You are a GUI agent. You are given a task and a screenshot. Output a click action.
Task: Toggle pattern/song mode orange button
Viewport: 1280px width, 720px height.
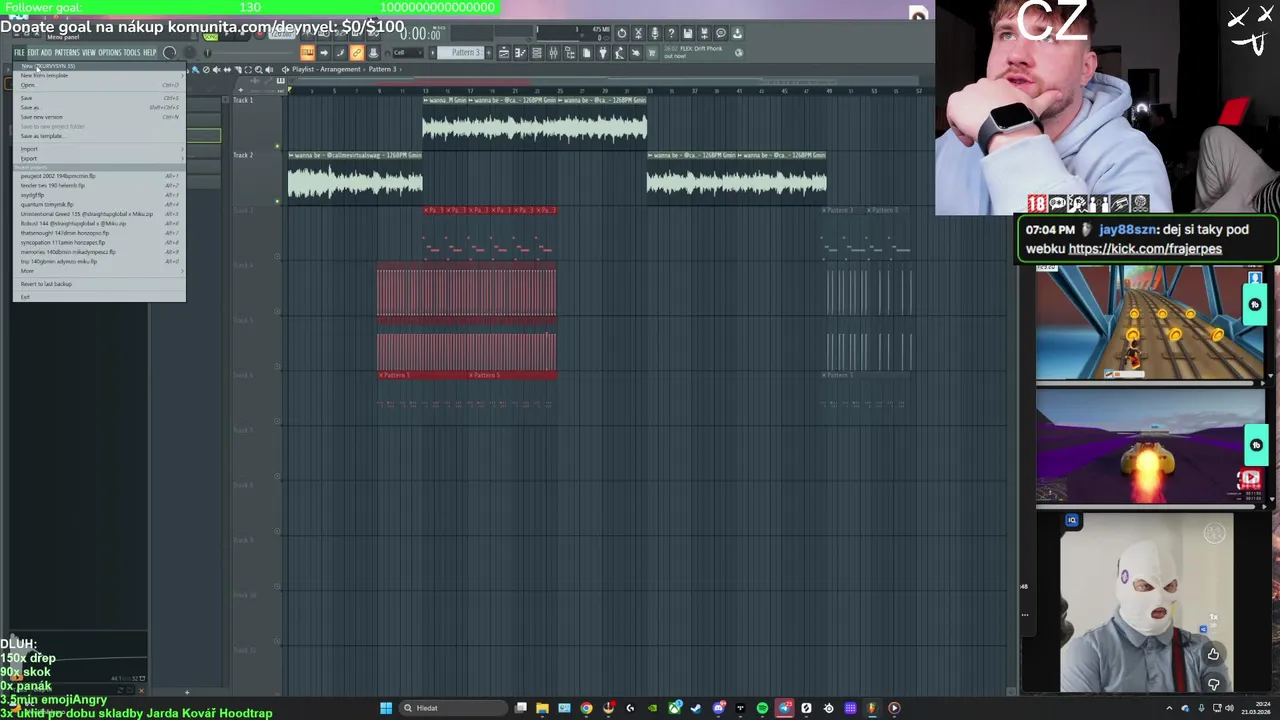pyautogui.click(x=307, y=52)
